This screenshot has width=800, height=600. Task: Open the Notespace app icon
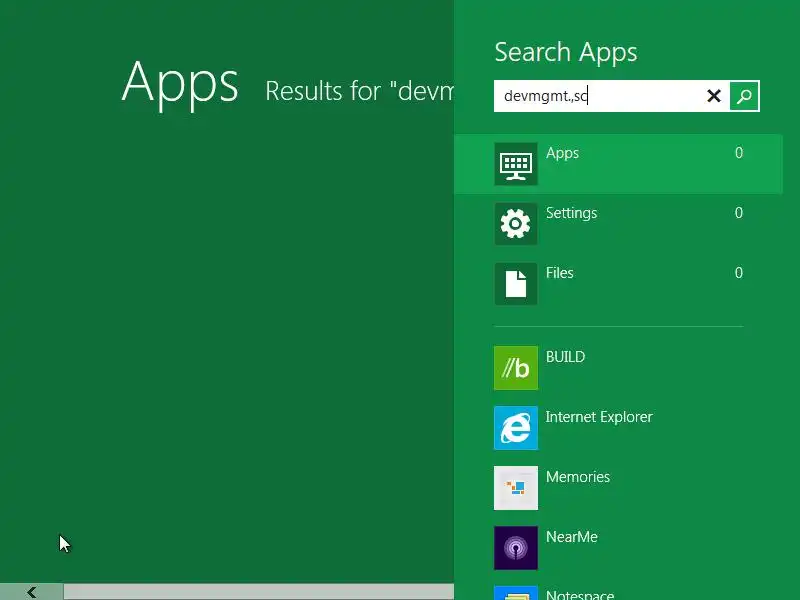(515, 593)
